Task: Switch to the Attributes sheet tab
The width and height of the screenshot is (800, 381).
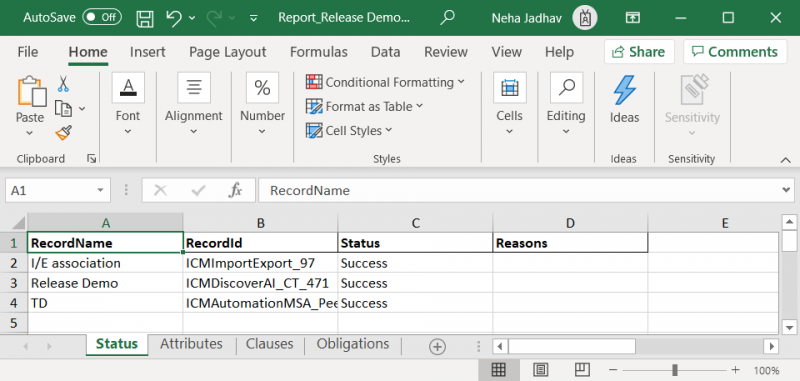Action: (191, 344)
